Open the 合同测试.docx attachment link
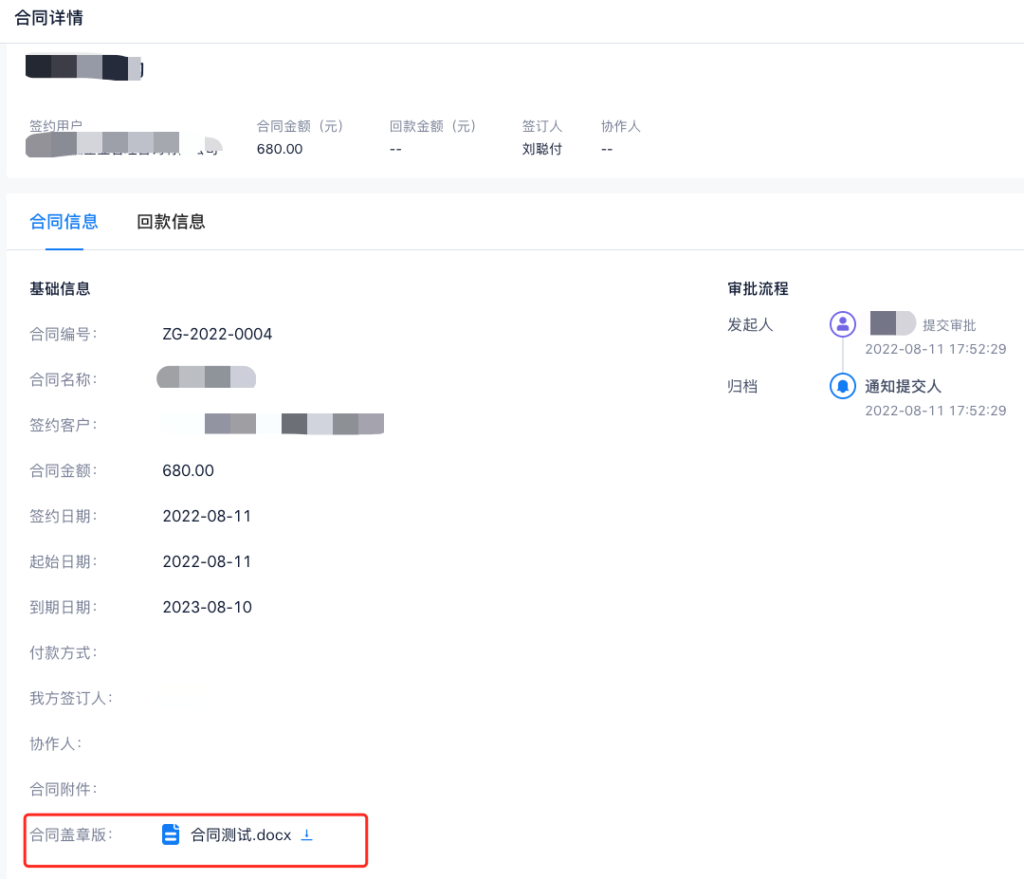 241,835
